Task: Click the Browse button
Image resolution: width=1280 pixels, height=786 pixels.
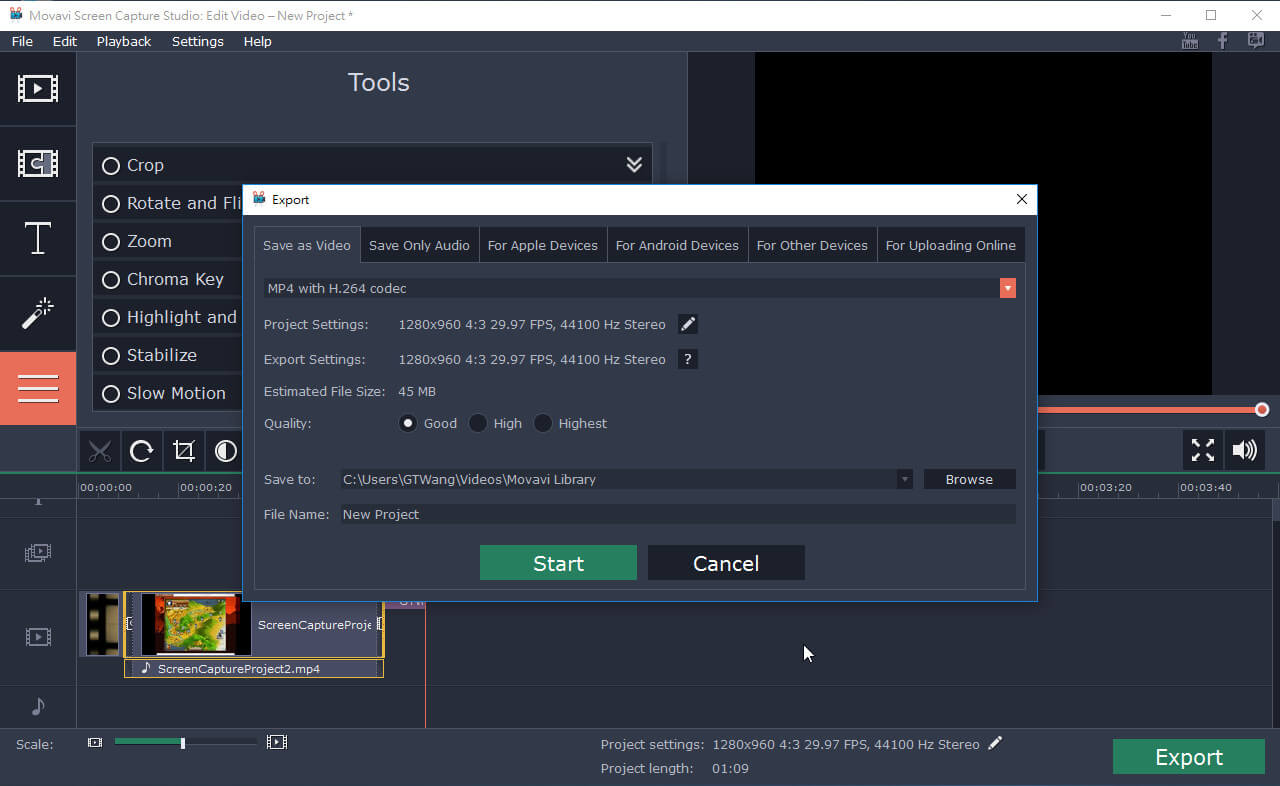Action: (x=969, y=480)
